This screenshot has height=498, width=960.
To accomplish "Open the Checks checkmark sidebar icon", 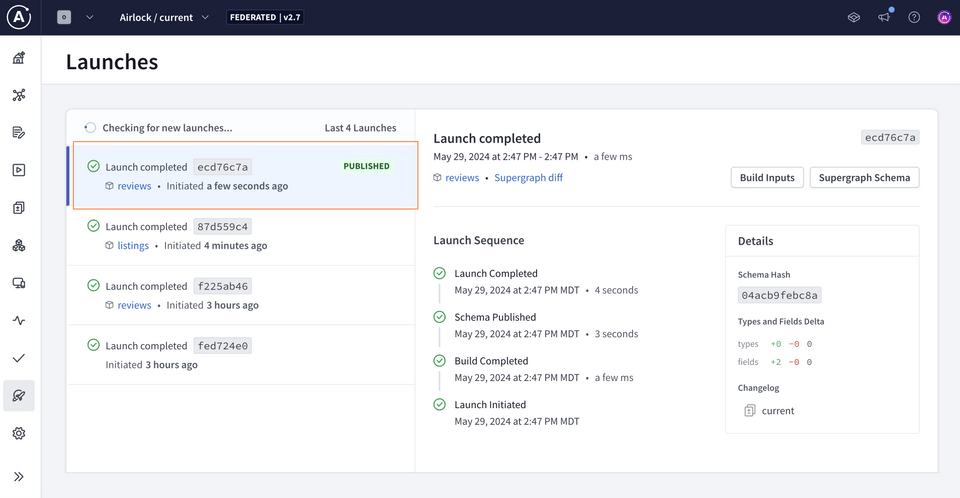I will [x=19, y=358].
